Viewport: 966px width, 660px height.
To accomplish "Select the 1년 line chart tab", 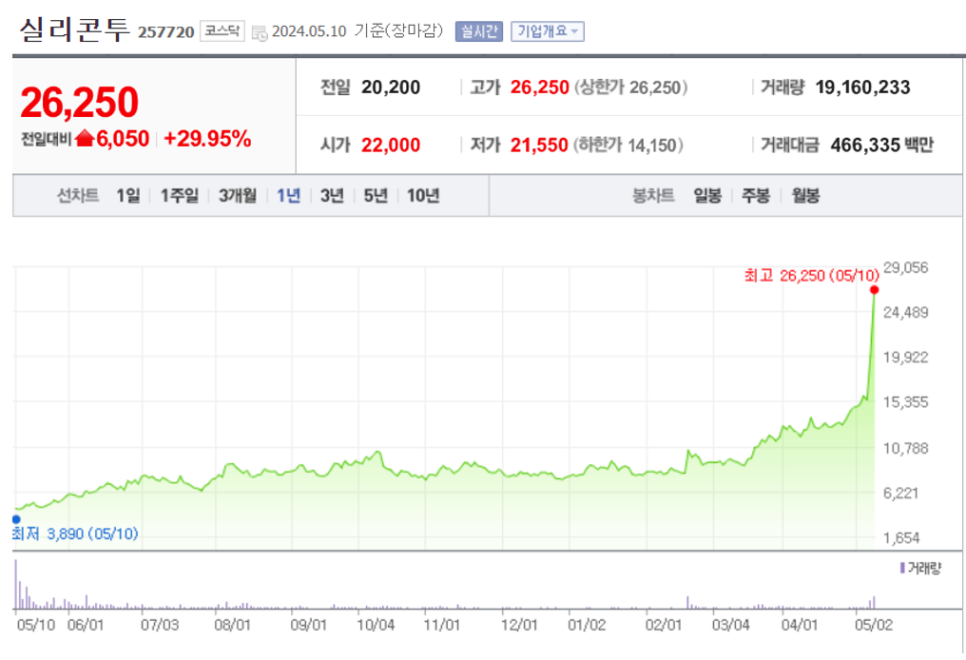I will (288, 196).
